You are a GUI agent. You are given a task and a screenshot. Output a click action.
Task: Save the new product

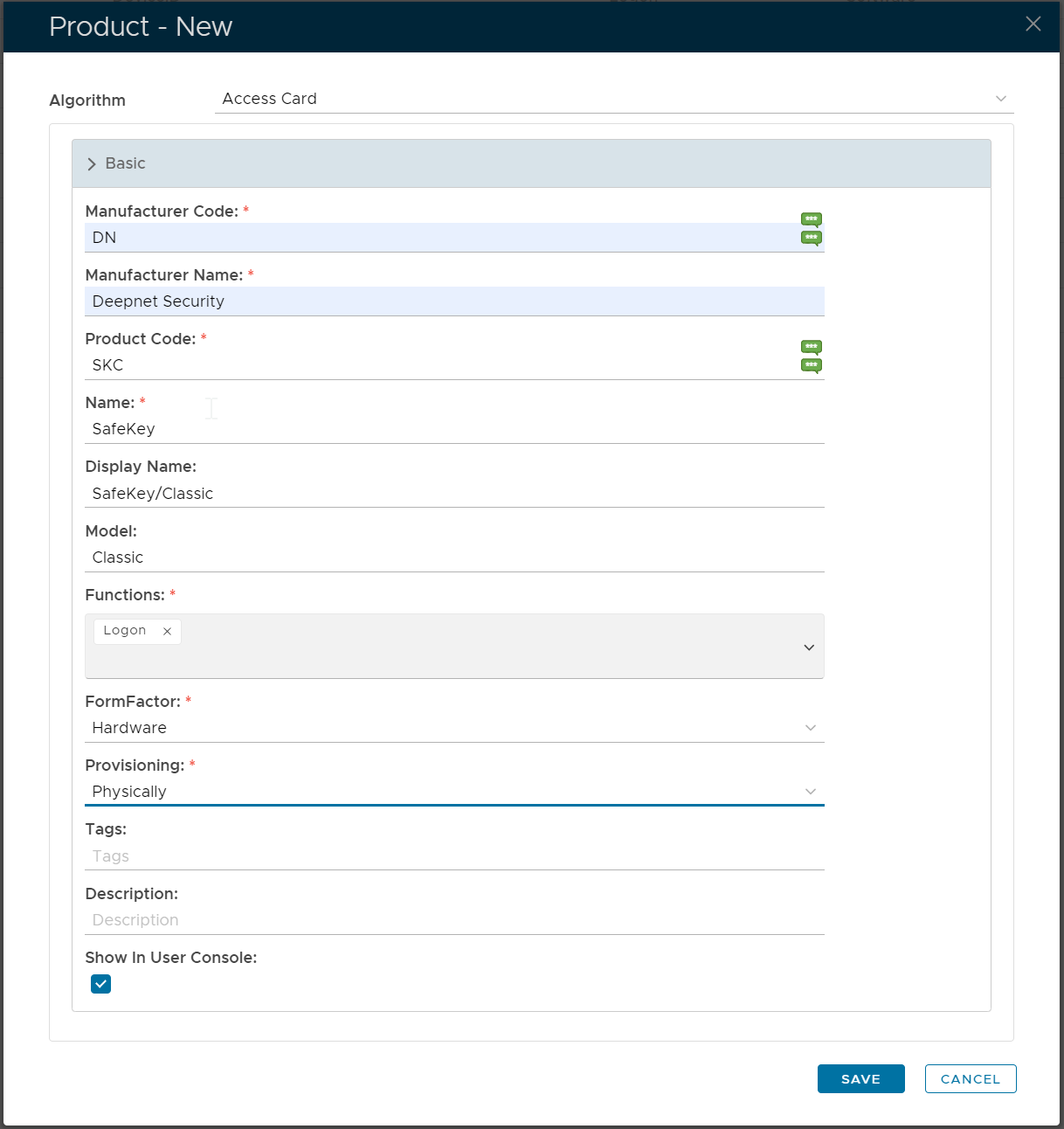coord(860,1079)
